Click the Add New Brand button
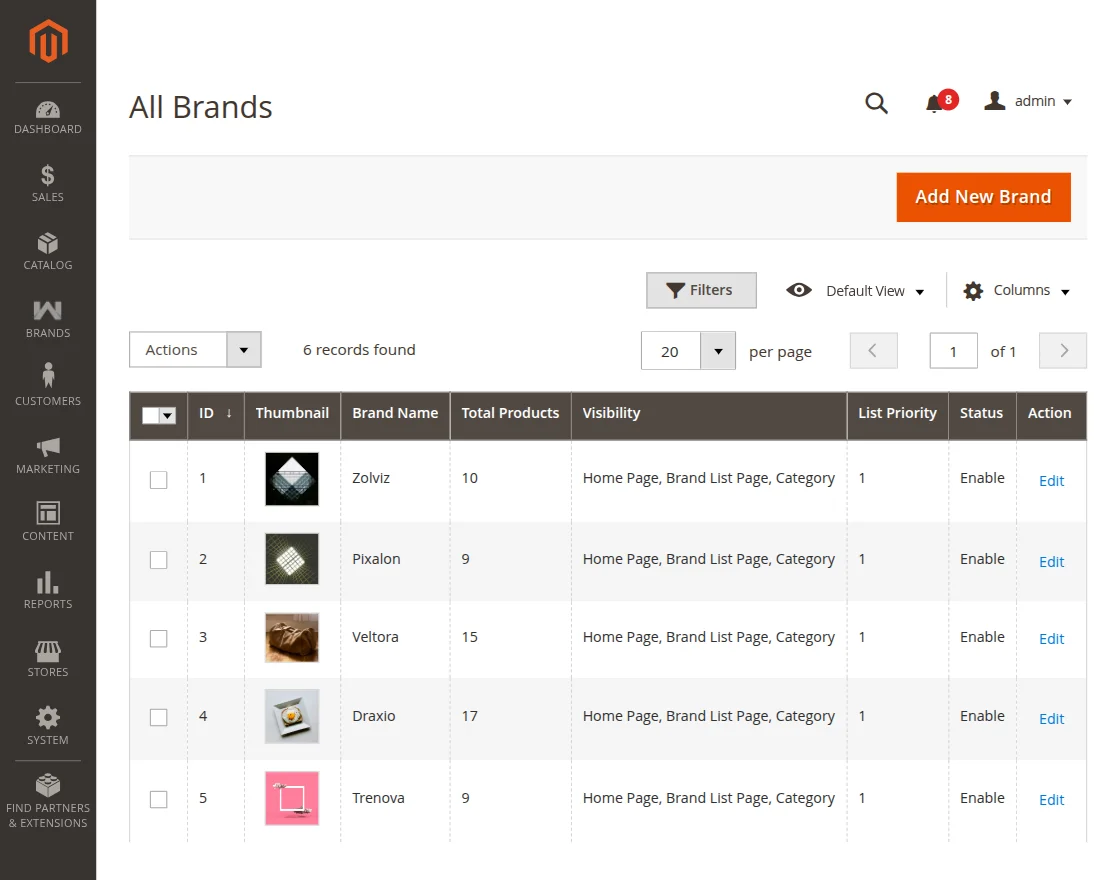The width and height of the screenshot is (1120, 880). 984,197
